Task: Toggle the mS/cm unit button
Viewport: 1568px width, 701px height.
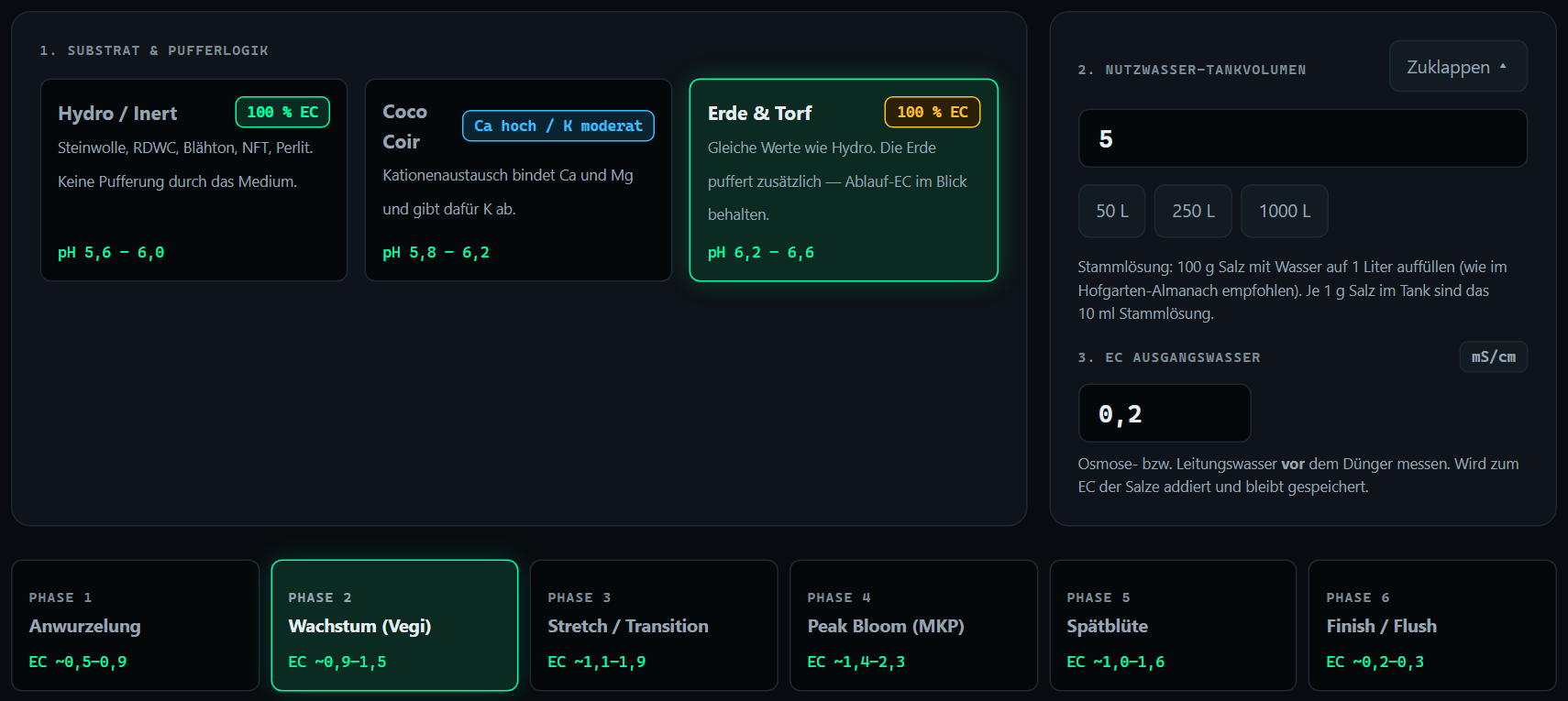Action: (x=1493, y=356)
